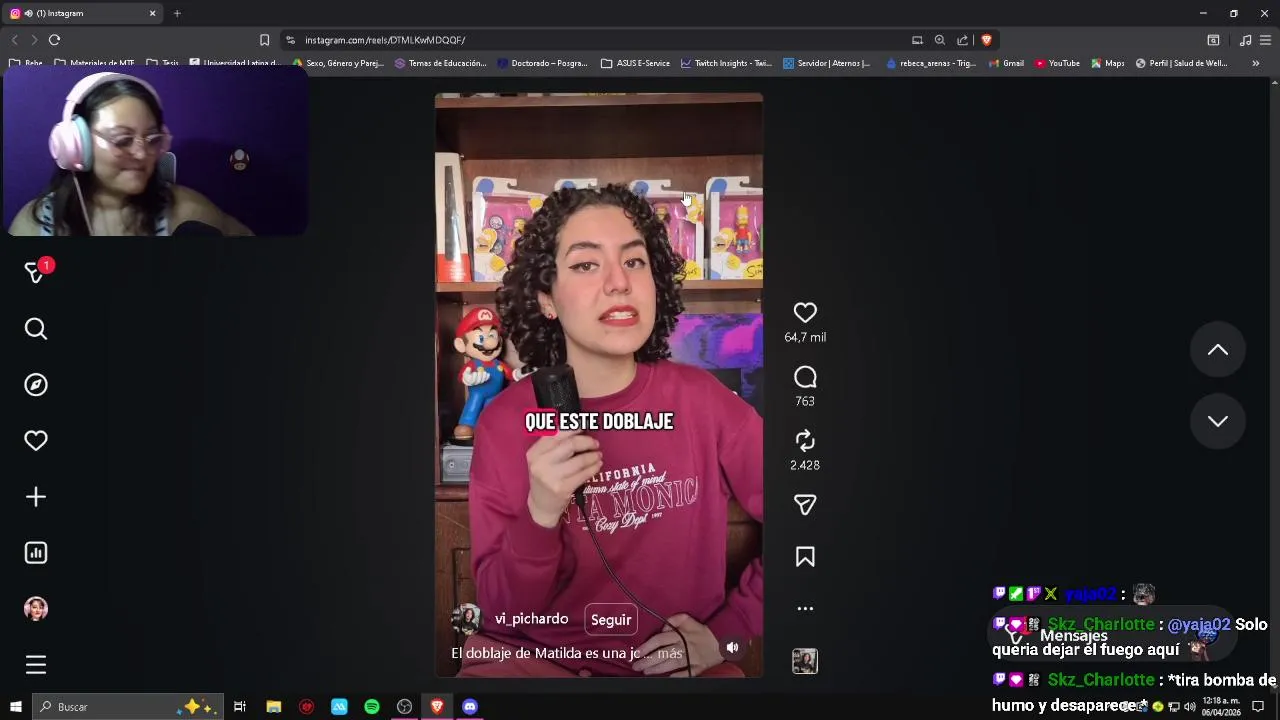This screenshot has width=1280, height=720.
Task: Open Task View on the taskbar
Action: pos(240,707)
